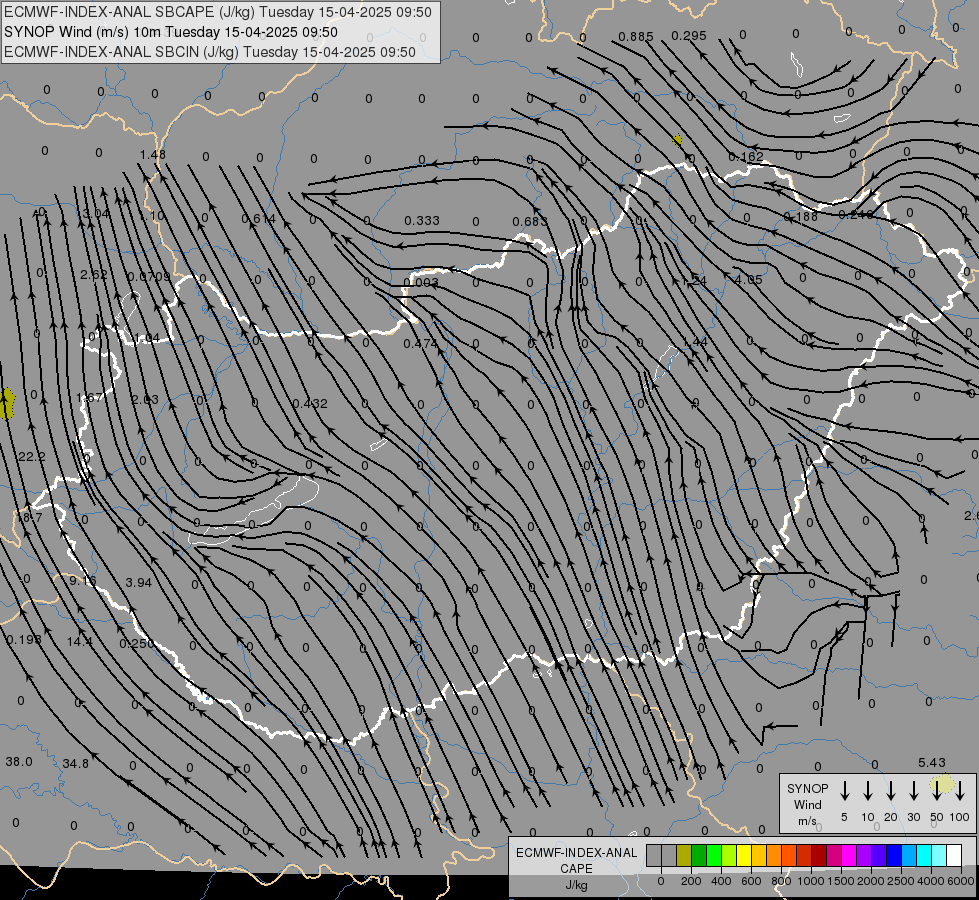979x900 pixels.
Task: Click the 0.474 value on the map
Action: [x=420, y=344]
